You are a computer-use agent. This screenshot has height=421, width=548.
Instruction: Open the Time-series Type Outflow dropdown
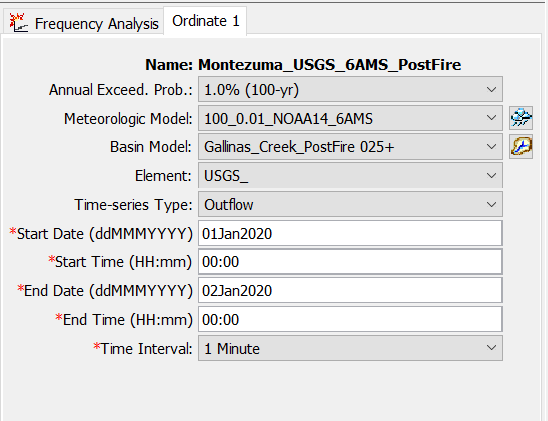click(350, 204)
